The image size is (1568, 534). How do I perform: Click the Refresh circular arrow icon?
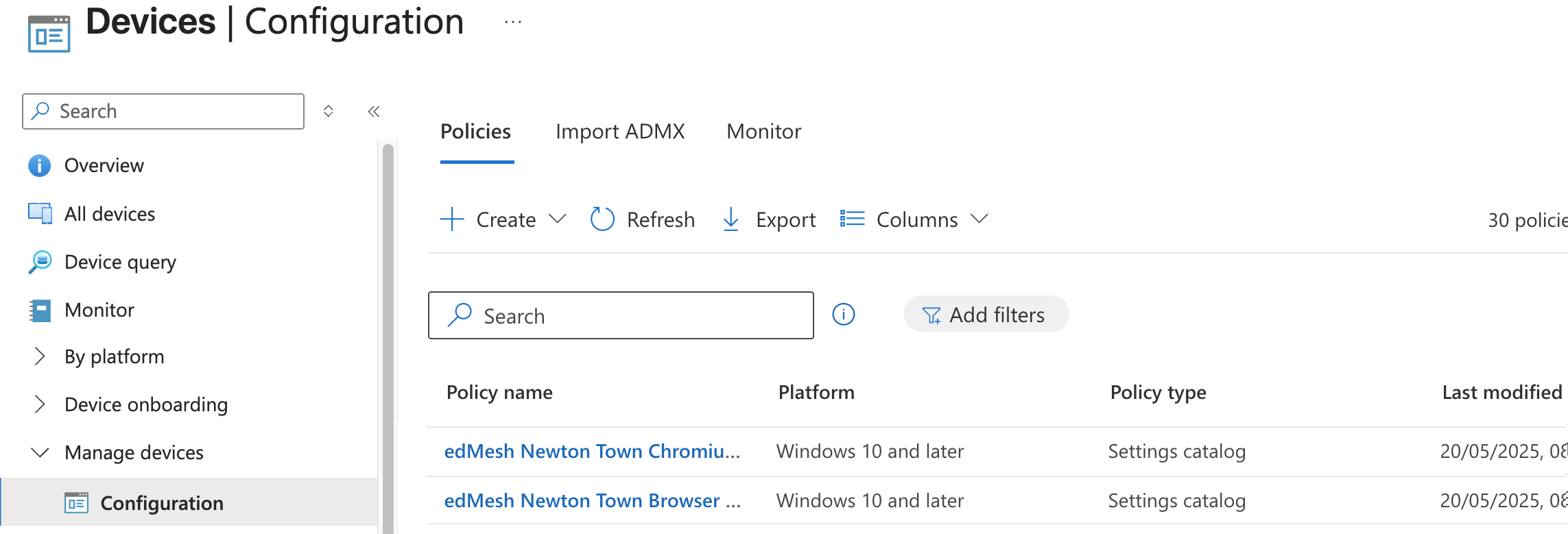[602, 219]
